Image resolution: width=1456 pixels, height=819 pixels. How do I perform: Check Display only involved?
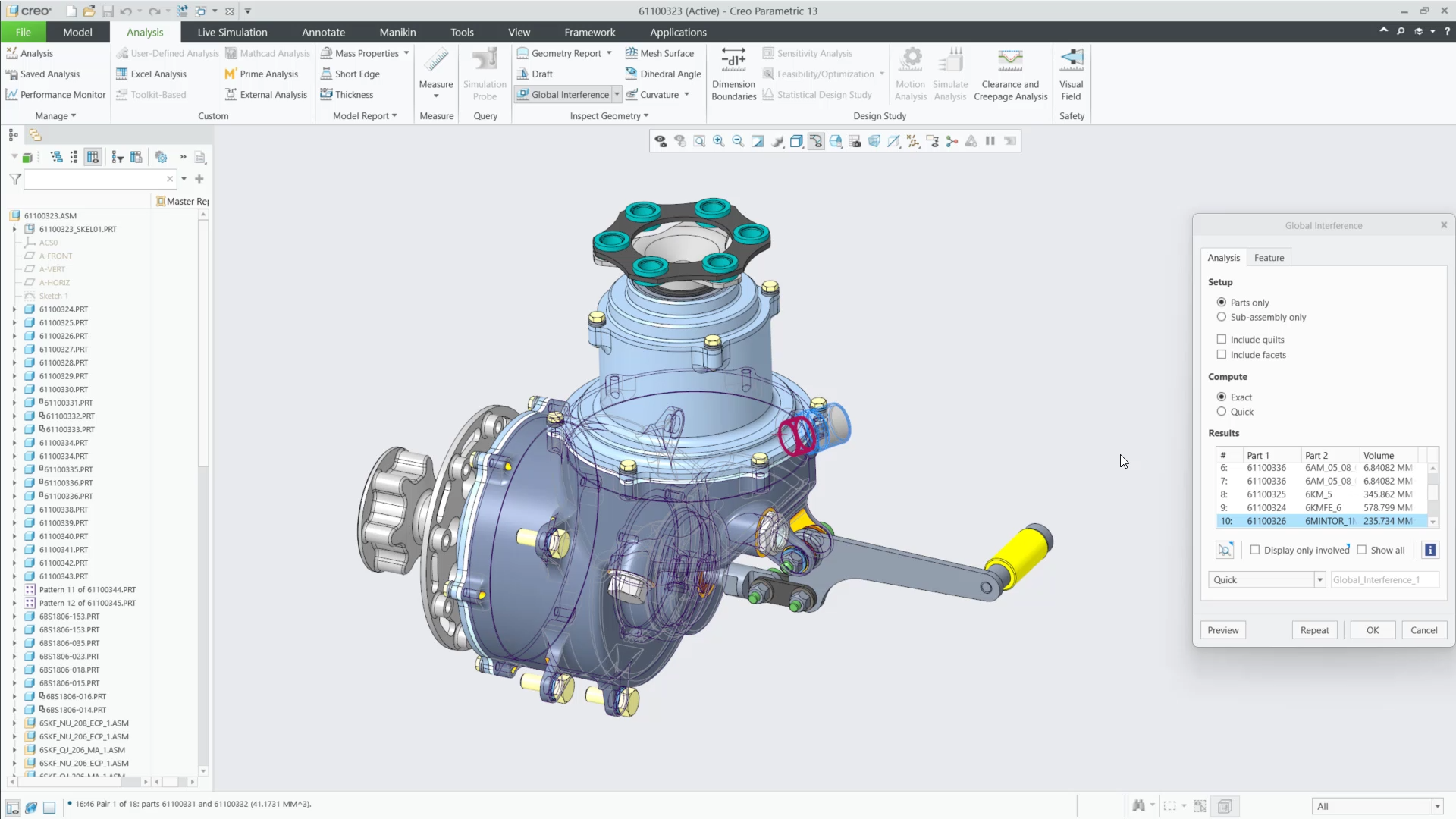pos(1254,550)
